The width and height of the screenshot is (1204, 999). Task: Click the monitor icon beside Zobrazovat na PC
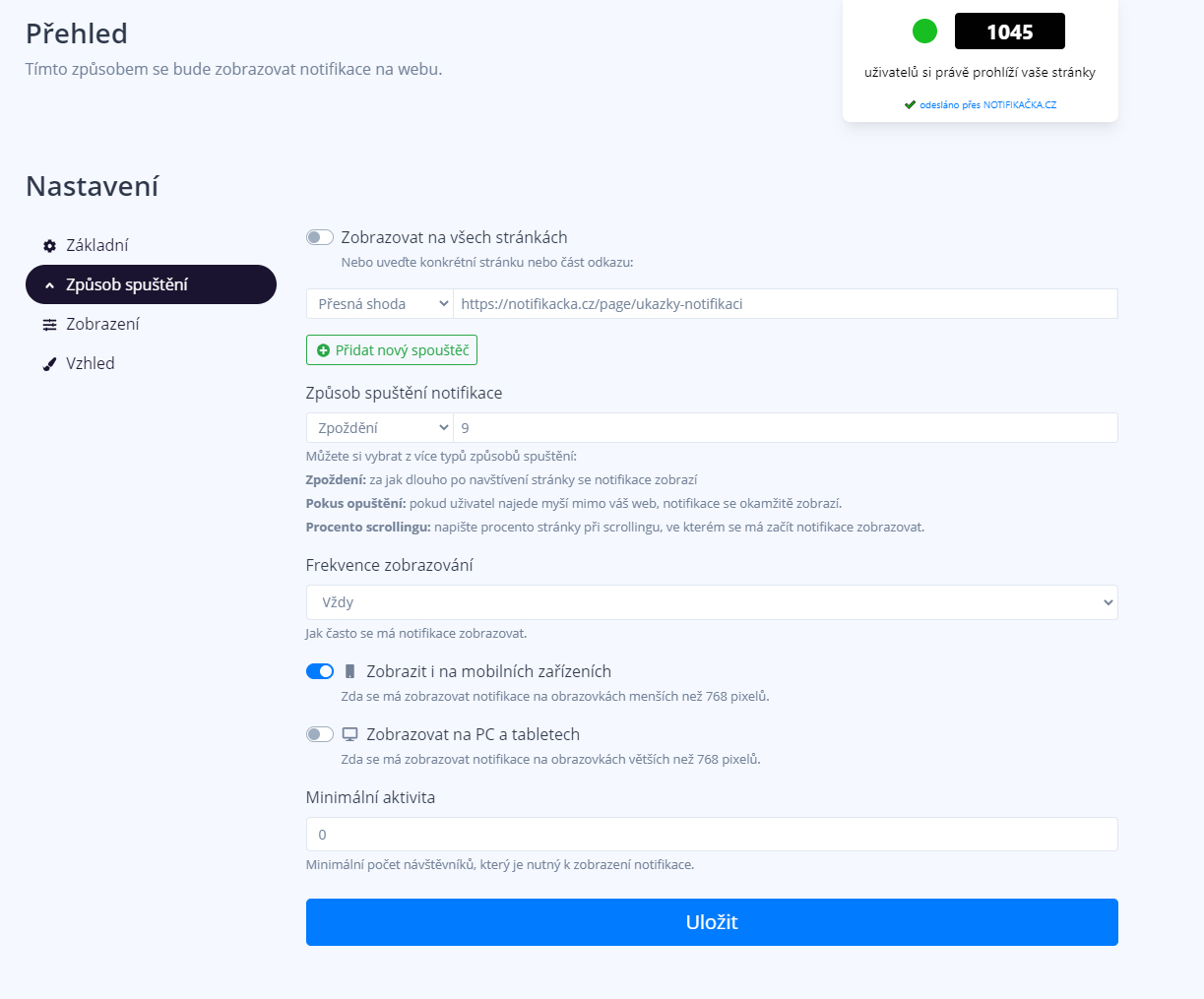[349, 734]
